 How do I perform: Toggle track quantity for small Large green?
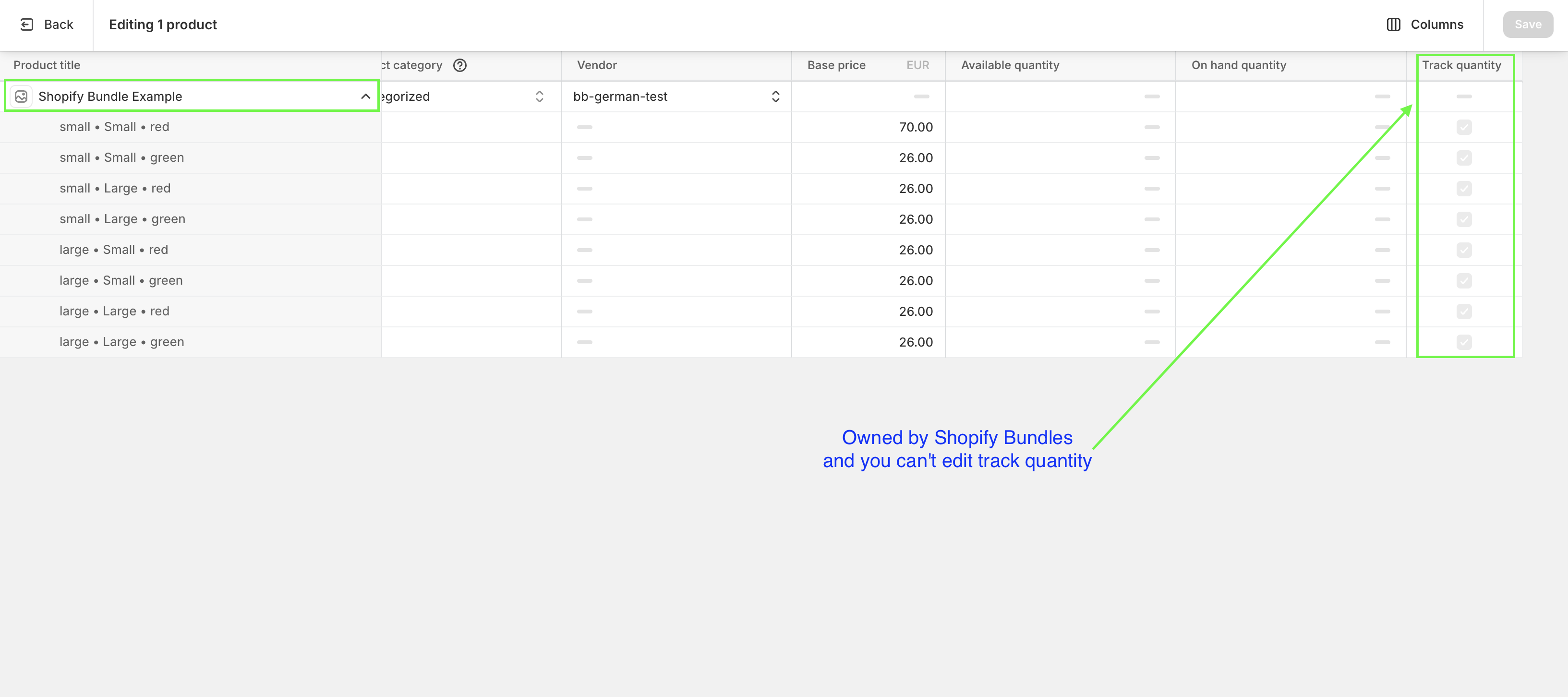[x=1464, y=219]
